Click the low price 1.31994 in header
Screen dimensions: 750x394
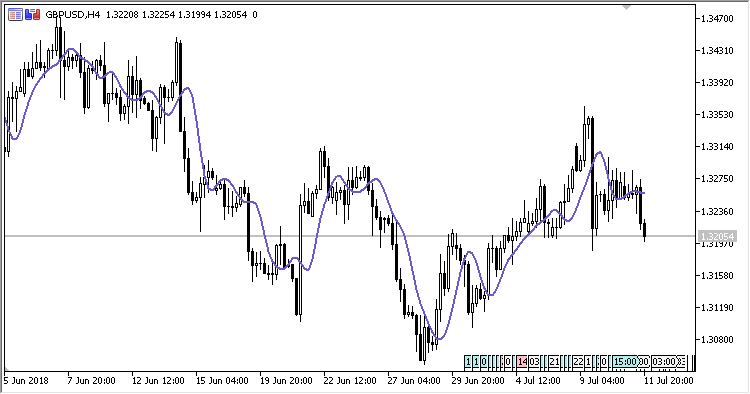pos(194,15)
